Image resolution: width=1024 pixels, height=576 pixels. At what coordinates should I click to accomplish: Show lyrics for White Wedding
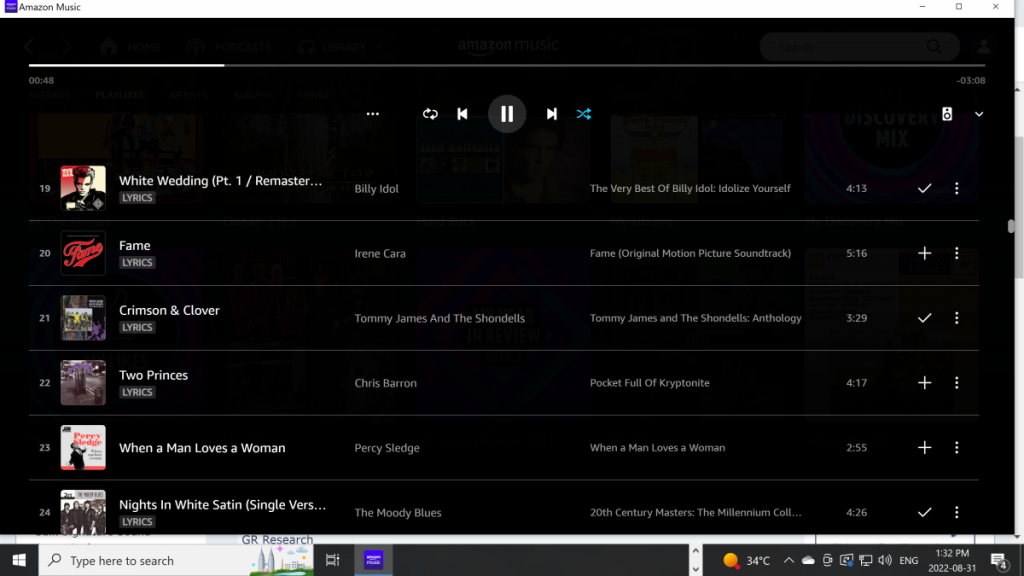137,198
